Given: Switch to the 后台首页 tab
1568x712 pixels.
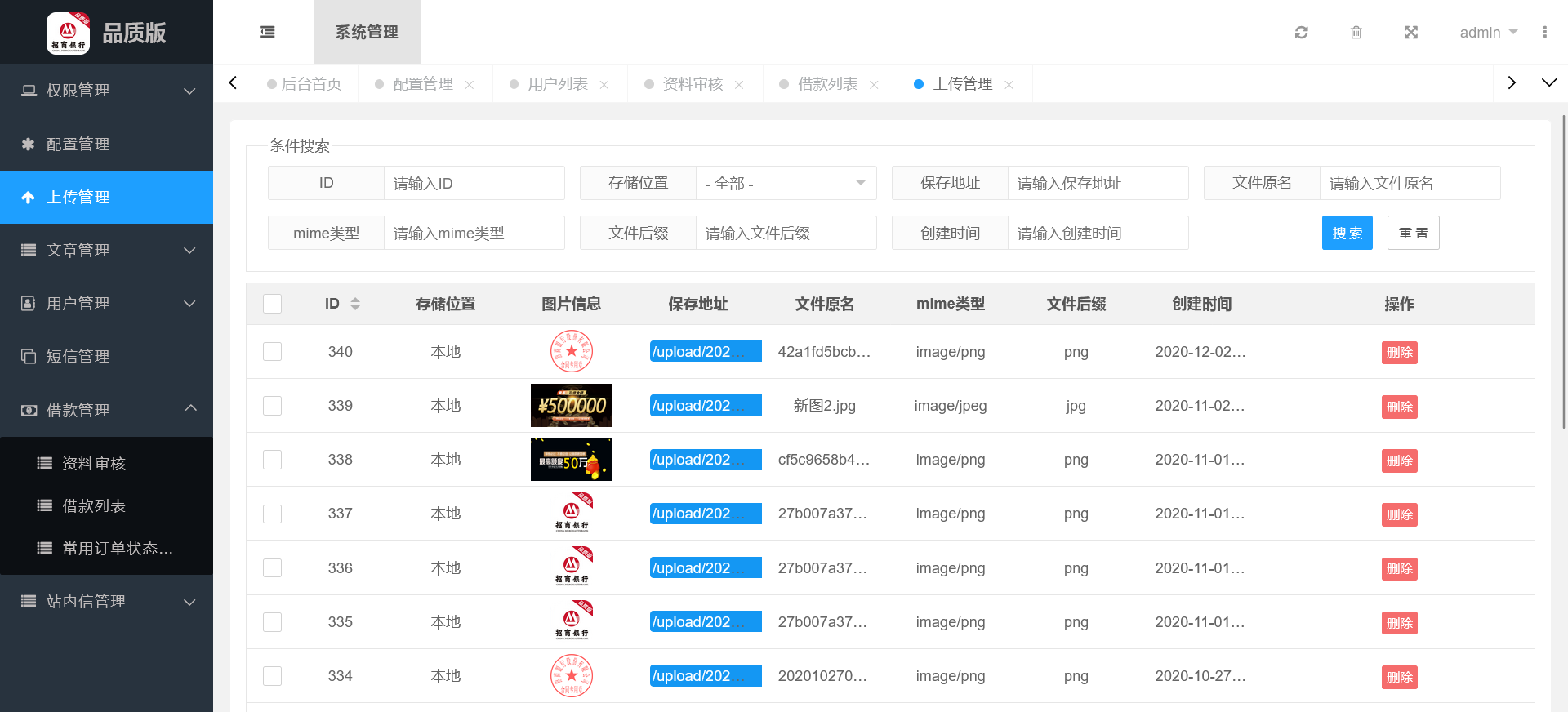Looking at the screenshot, I should point(304,84).
